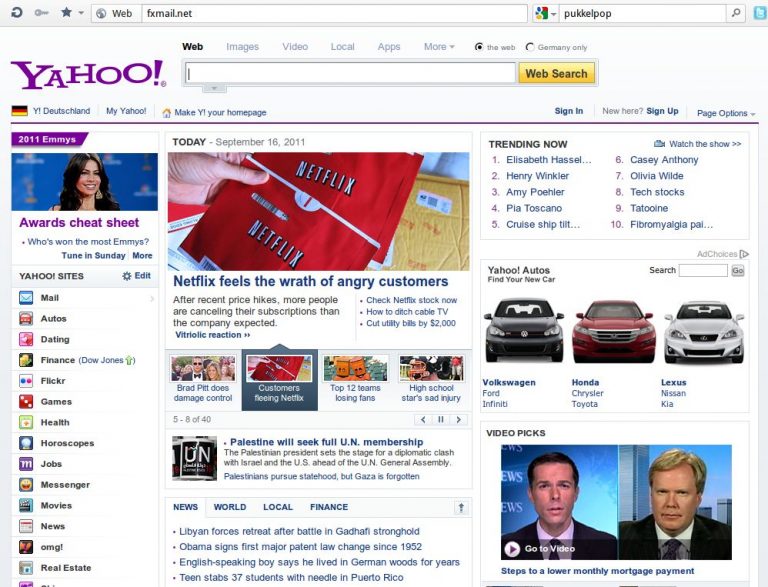Expand the search box suggestion arrow

(x=214, y=89)
